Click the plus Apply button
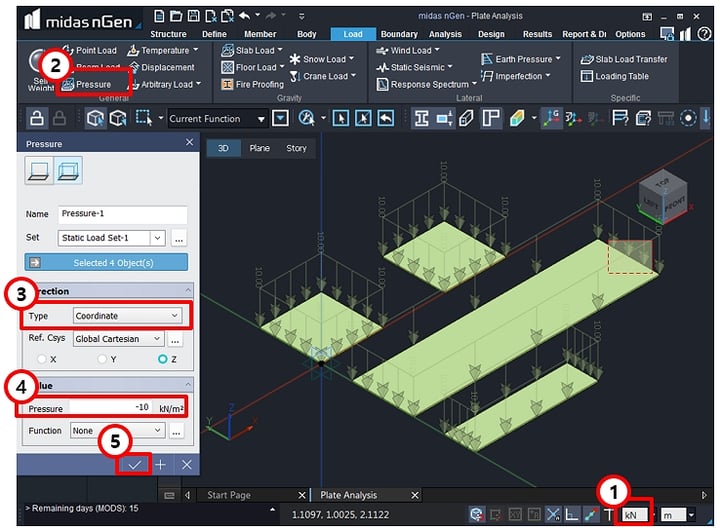This screenshot has width=720, height=530. coord(160,465)
